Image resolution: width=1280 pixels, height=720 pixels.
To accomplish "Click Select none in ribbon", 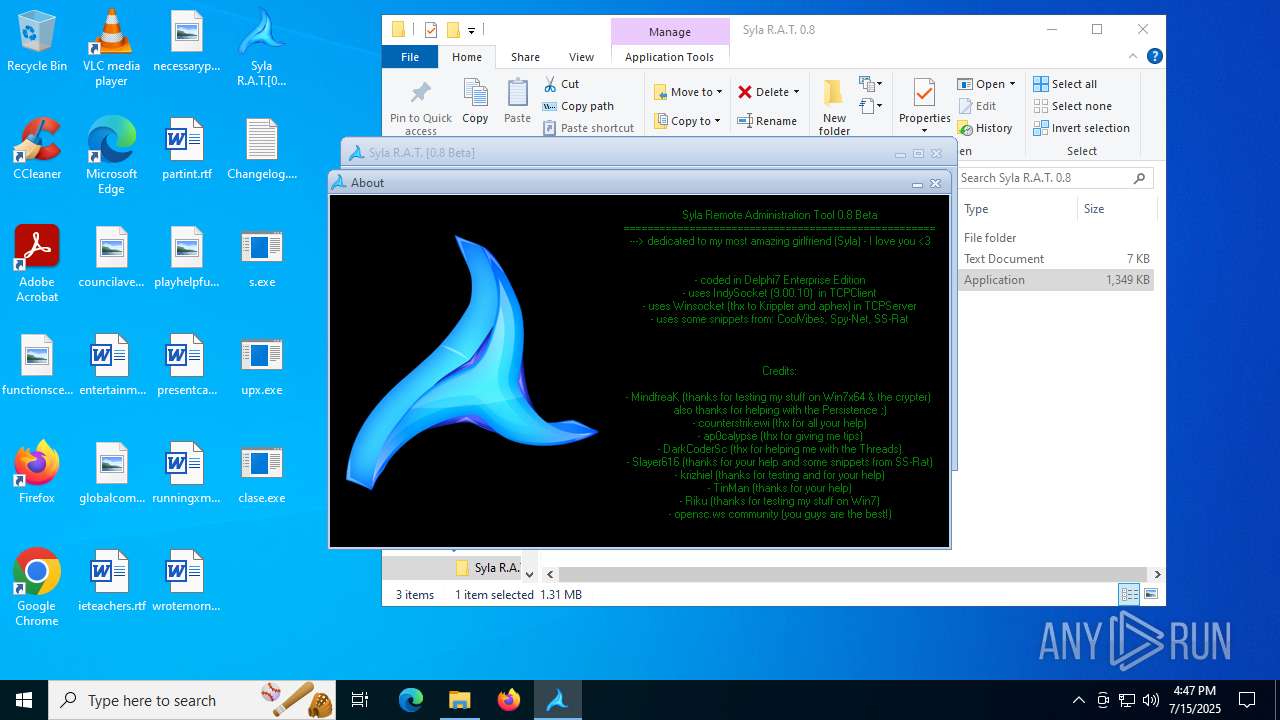I will coord(1072,106).
